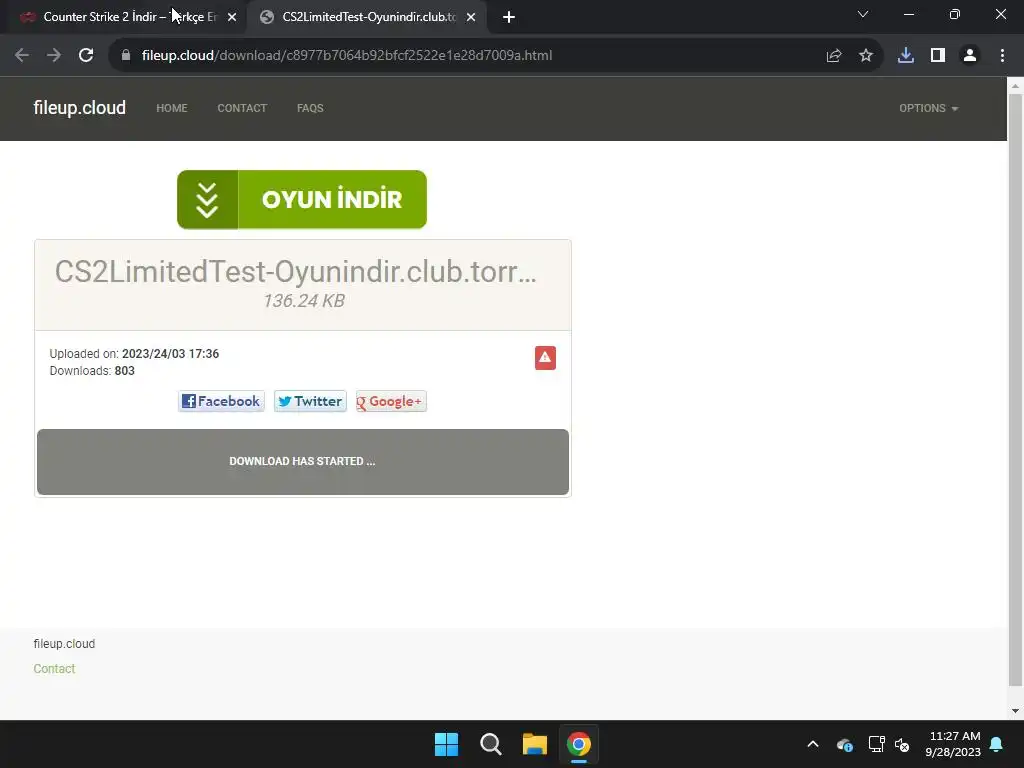Open the FAQS nav item
The height and width of the screenshot is (768, 1024).
point(310,108)
